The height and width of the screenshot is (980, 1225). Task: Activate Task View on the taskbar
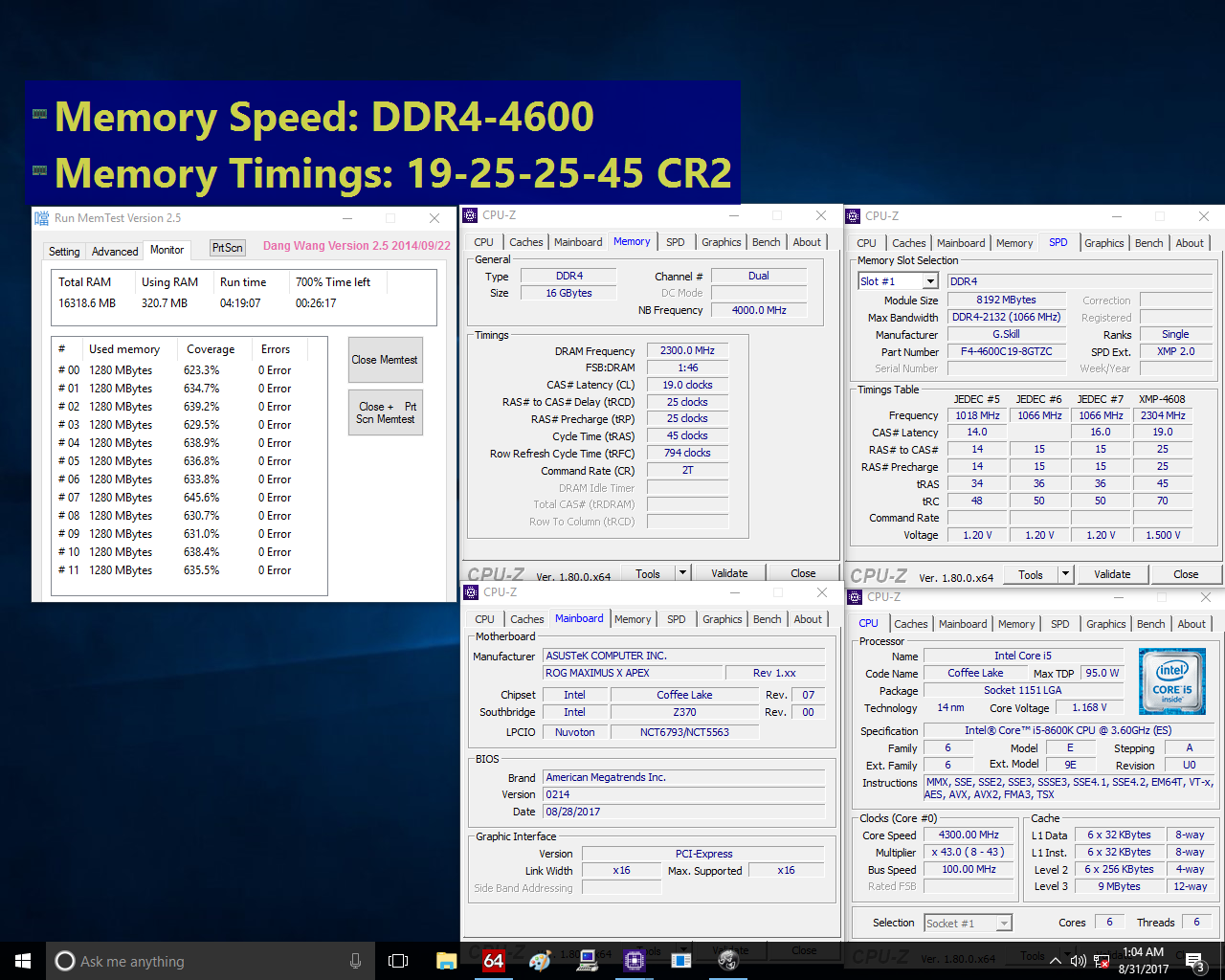click(398, 960)
